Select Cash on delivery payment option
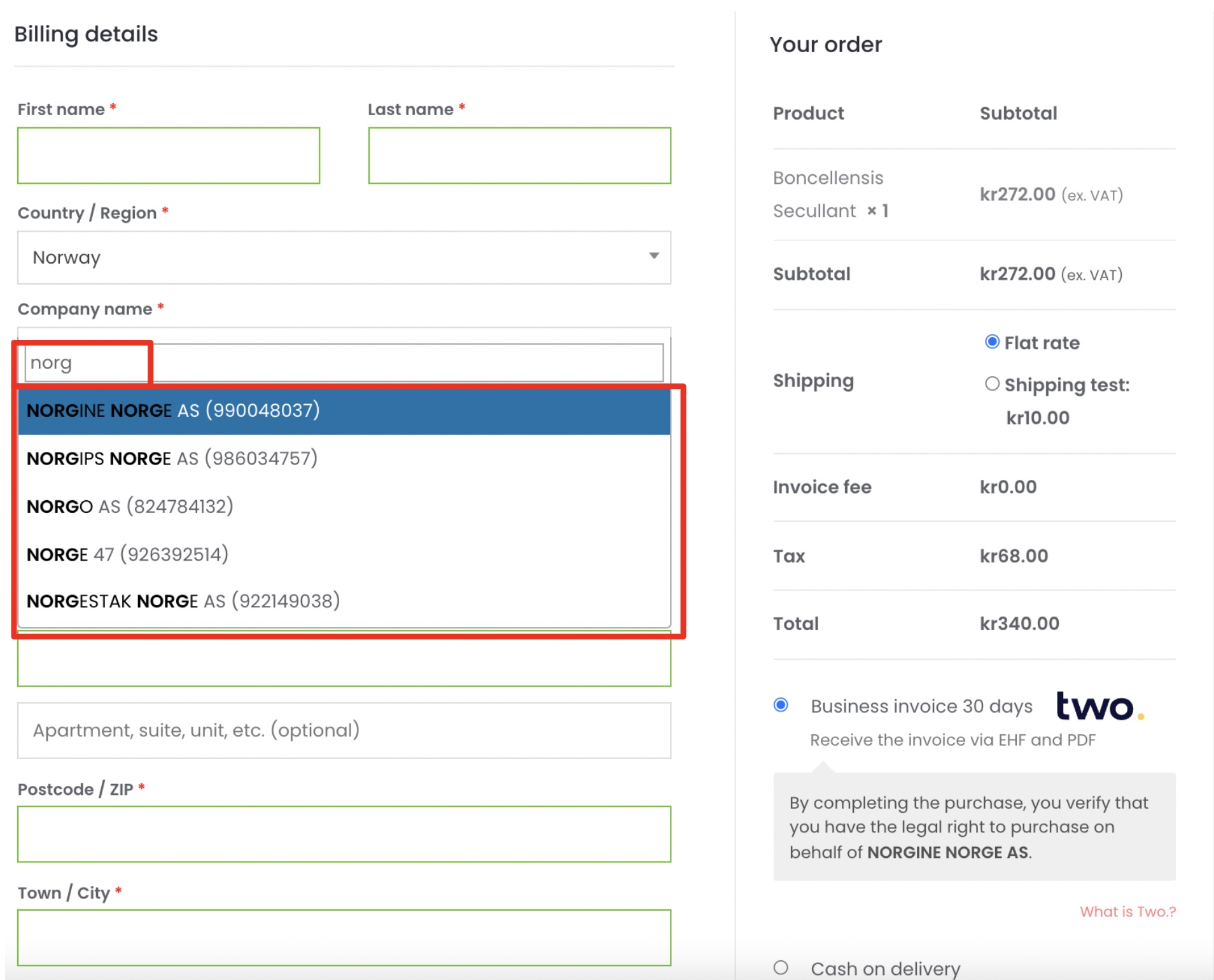The image size is (1214, 980). tap(781, 968)
